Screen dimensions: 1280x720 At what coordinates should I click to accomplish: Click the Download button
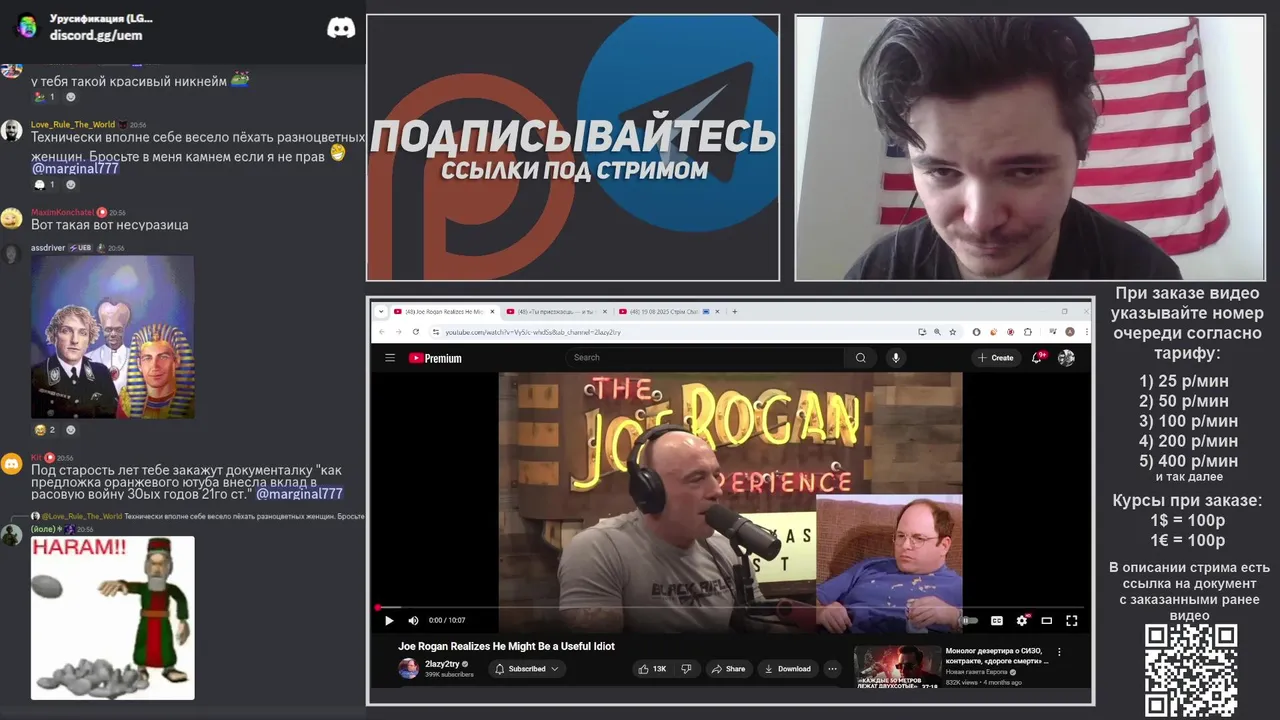click(787, 669)
